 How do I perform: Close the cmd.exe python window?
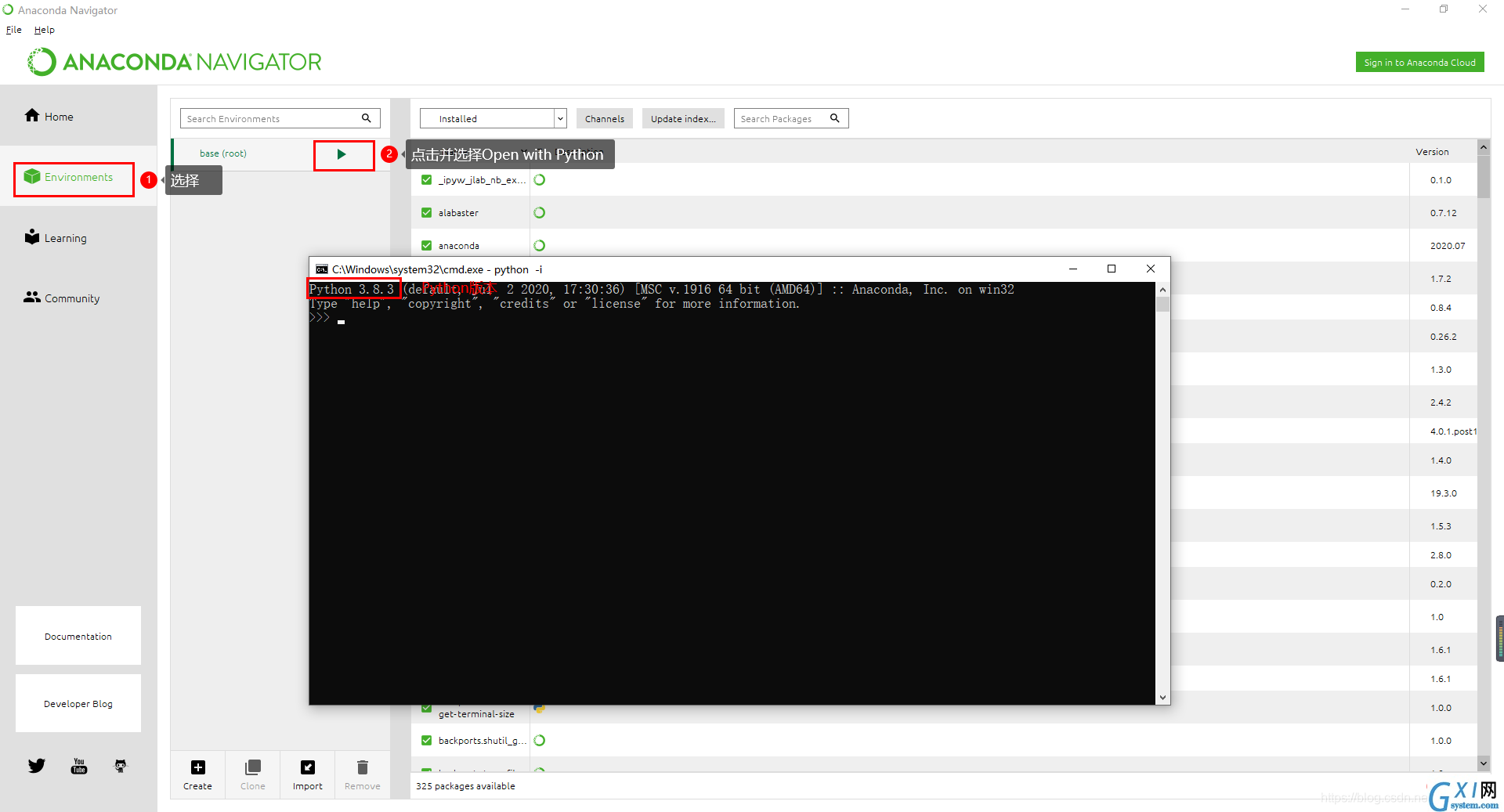point(1151,269)
